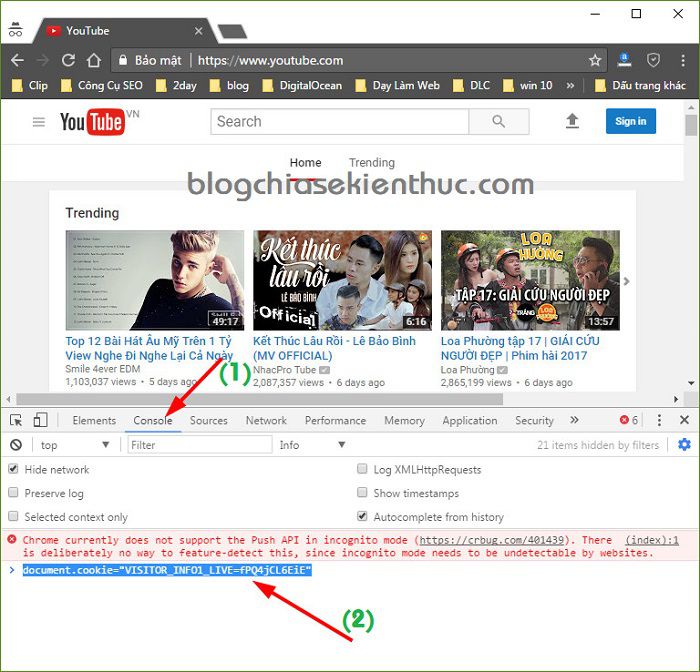Click the YouTube upload arrow icon

tap(572, 121)
